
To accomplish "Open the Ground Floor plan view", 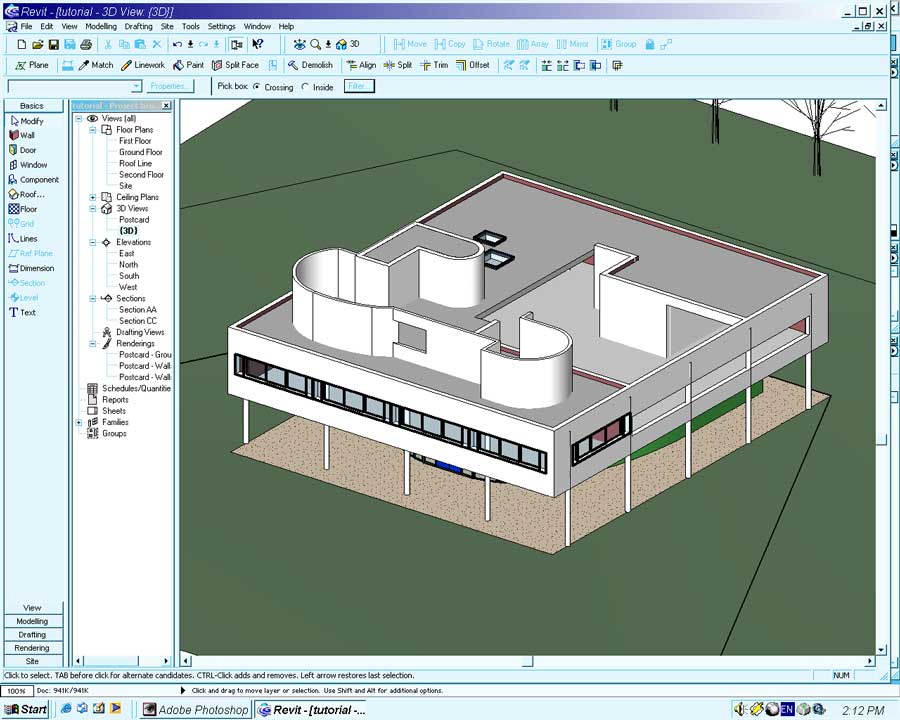I will point(141,152).
